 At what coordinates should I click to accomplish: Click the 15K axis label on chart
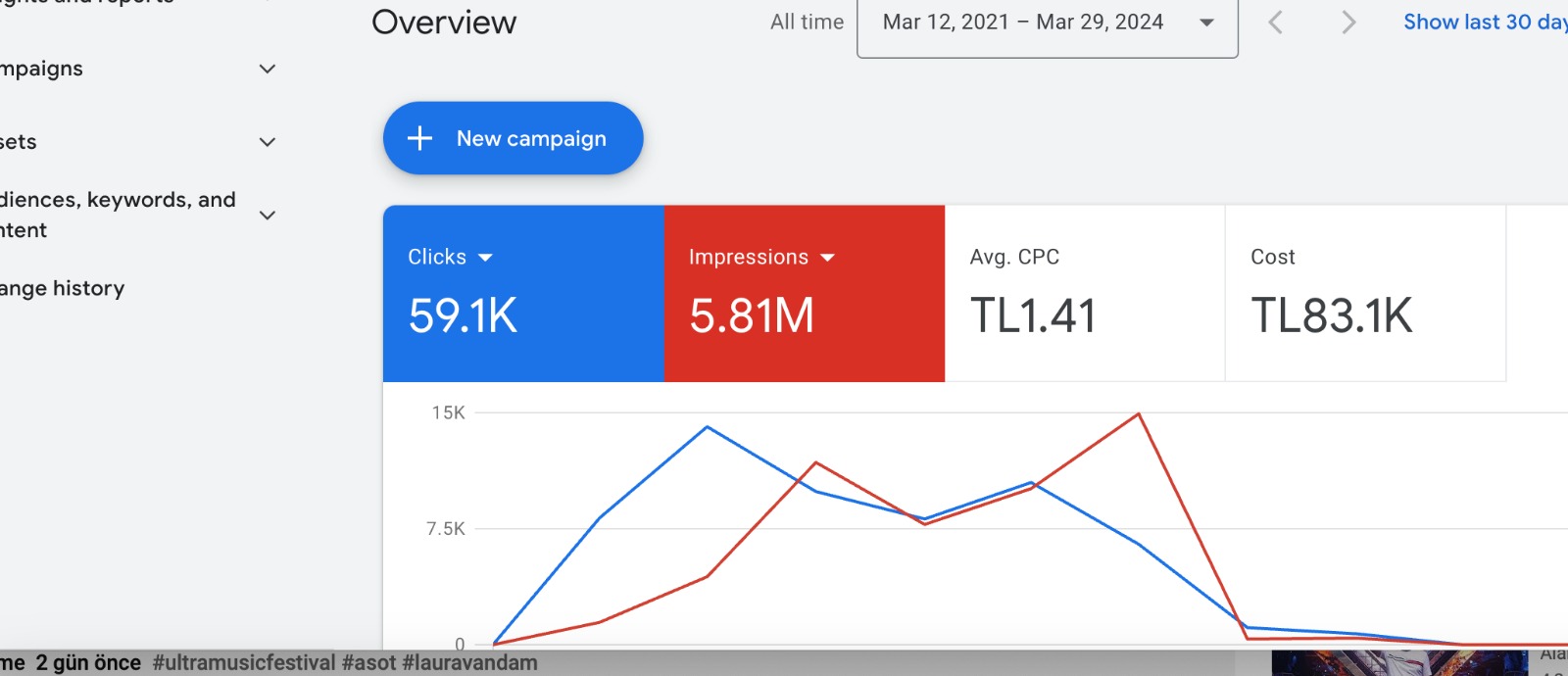pyautogui.click(x=449, y=412)
